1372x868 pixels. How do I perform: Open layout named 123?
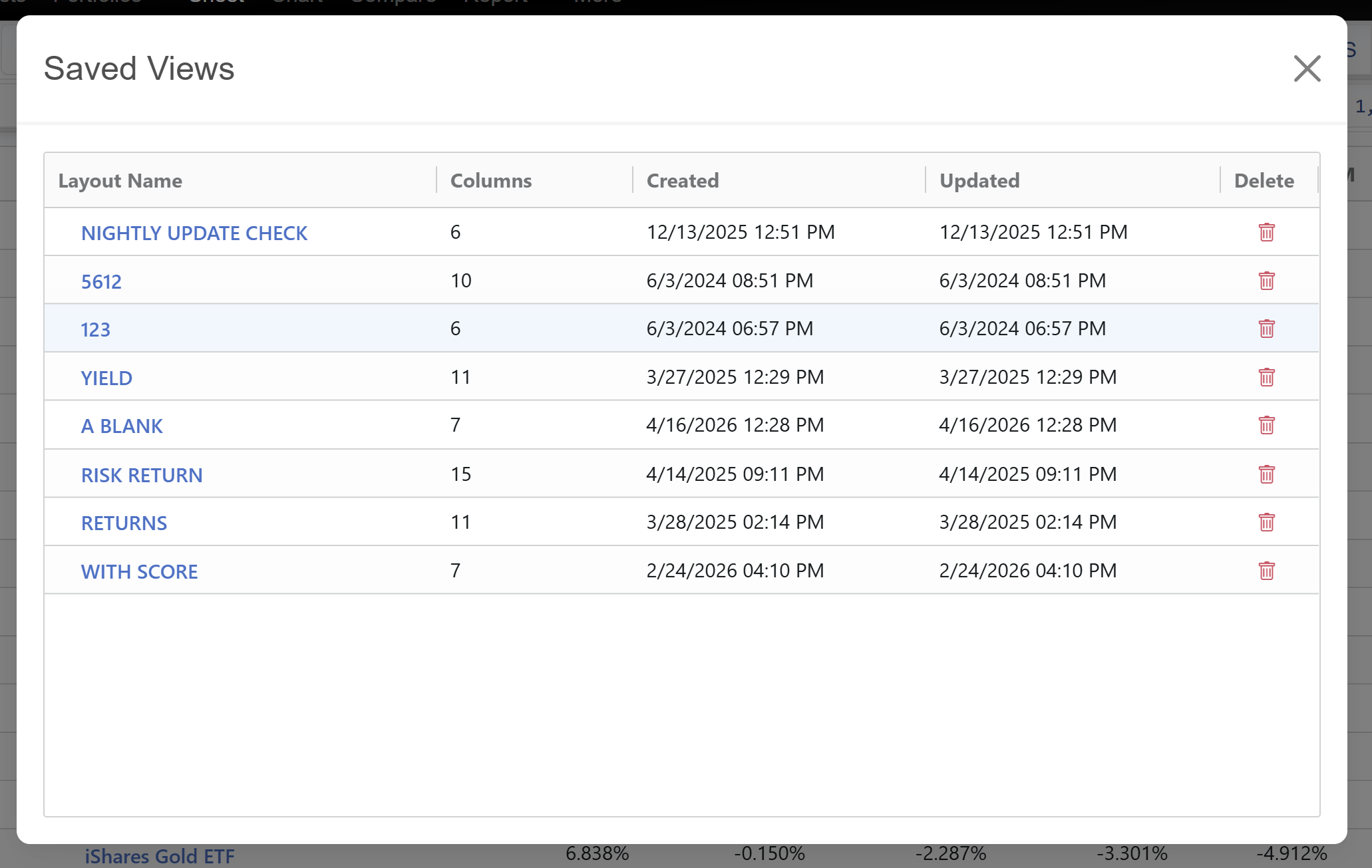[95, 329]
